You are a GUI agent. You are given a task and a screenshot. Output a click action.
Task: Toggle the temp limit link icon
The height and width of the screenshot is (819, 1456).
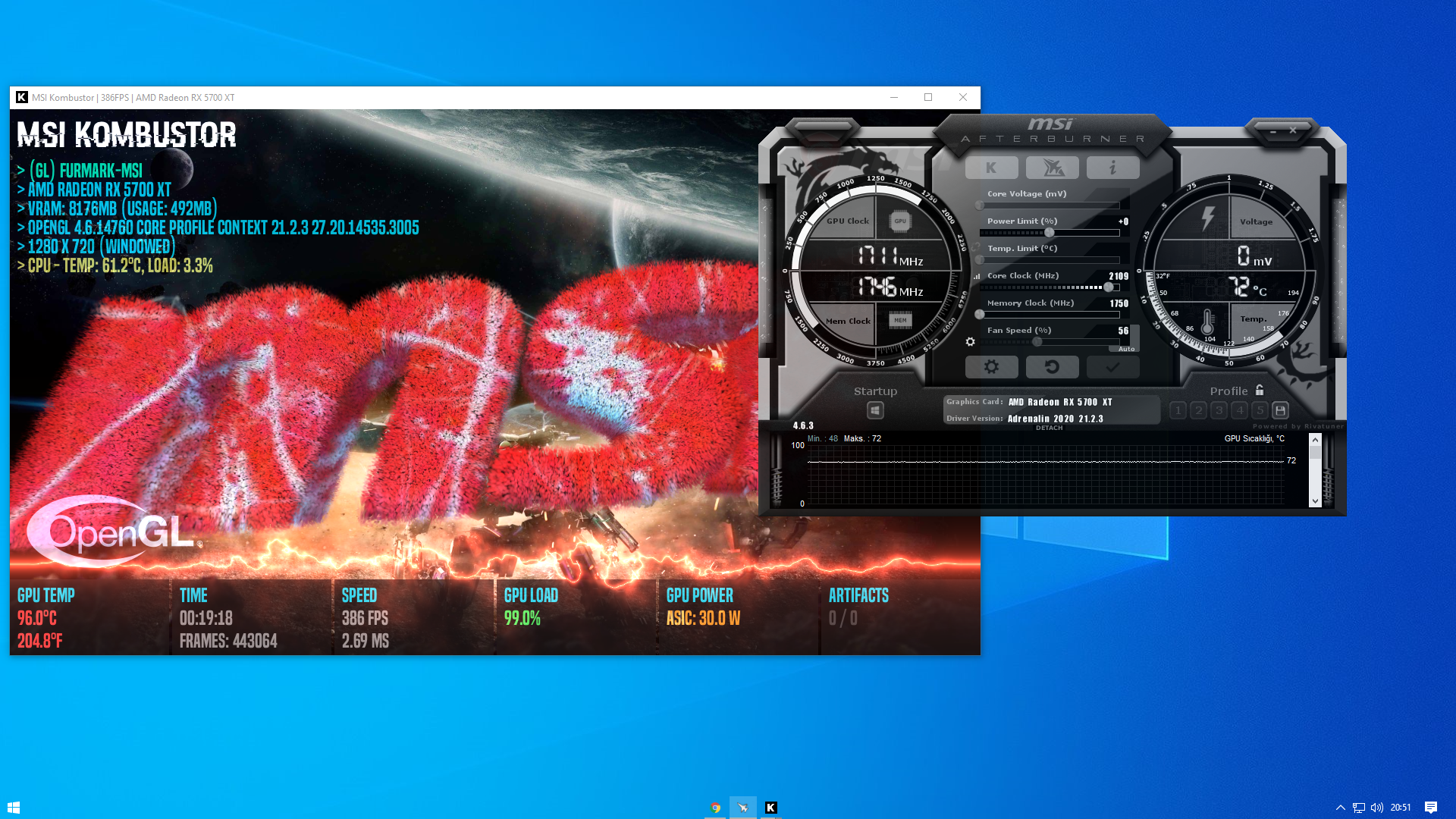977,247
